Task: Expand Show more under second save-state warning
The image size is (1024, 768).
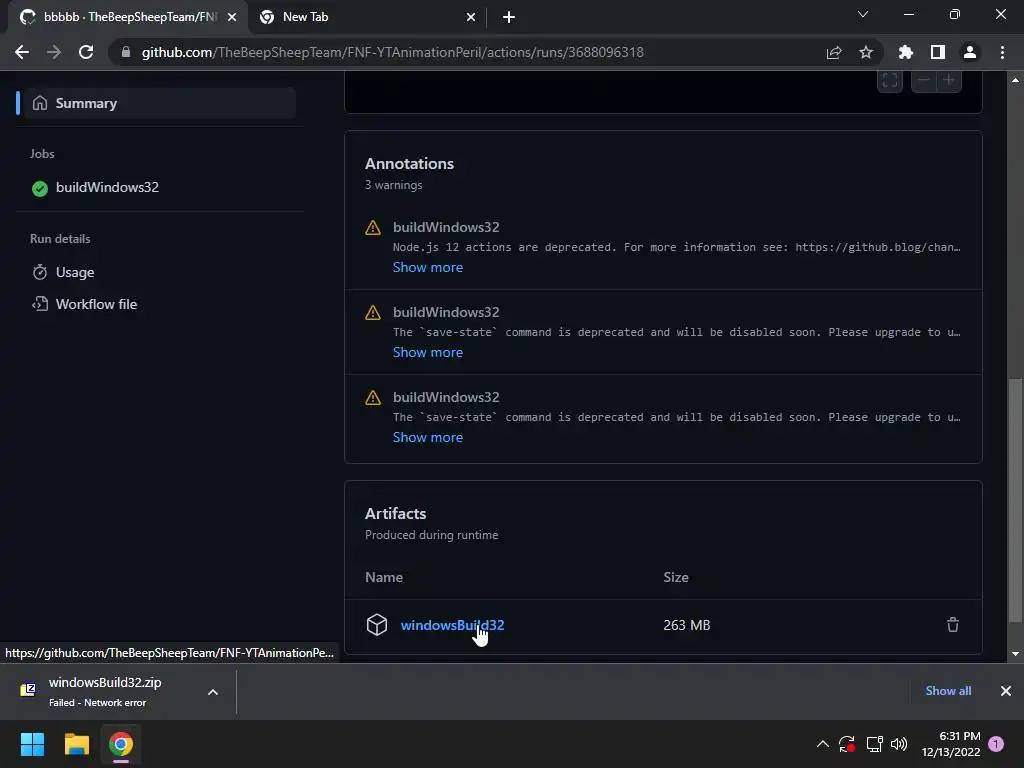Action: [x=428, y=352]
